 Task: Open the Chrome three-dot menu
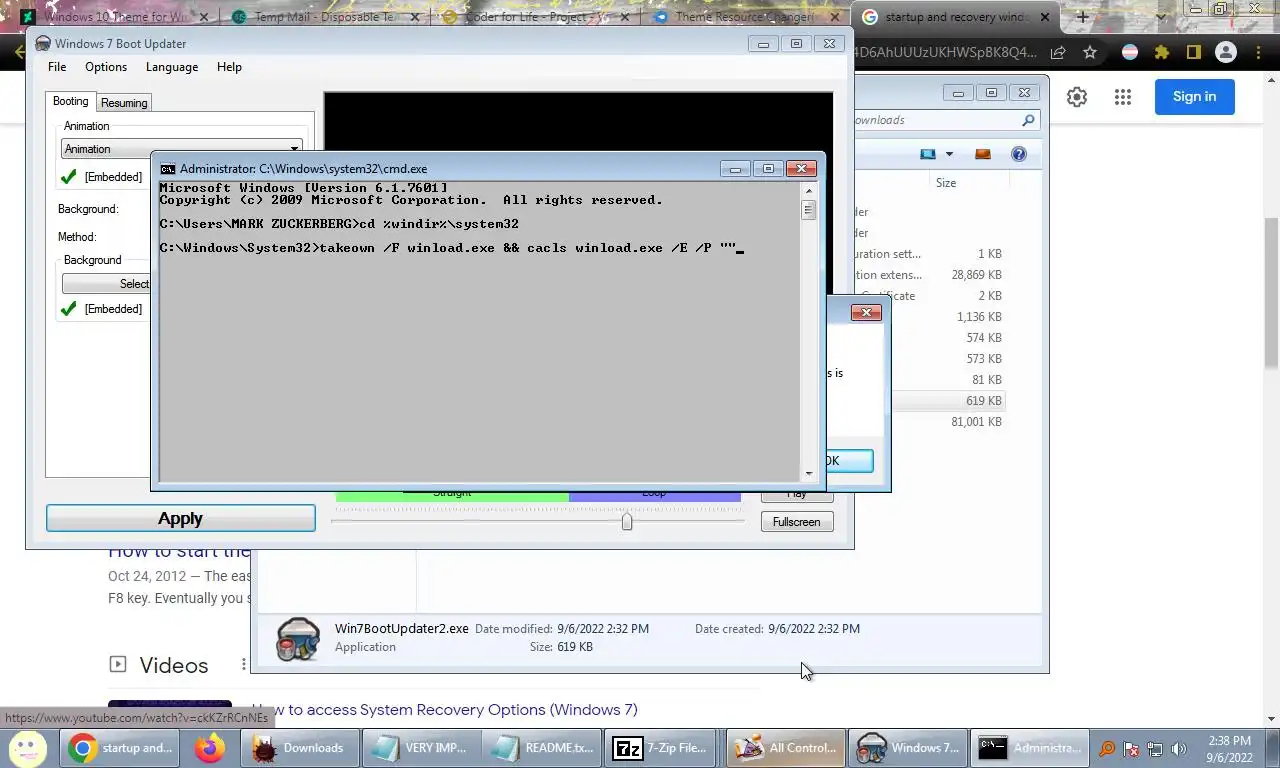click(x=1257, y=52)
